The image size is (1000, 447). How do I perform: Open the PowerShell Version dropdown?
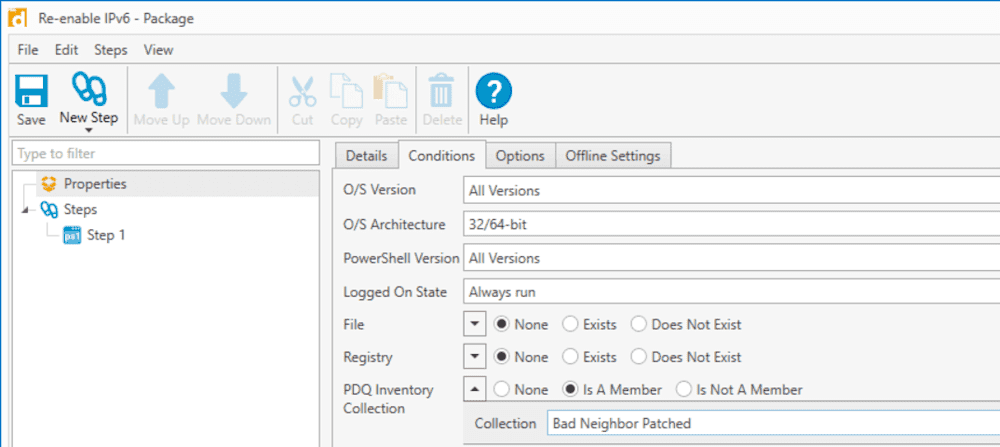(x=732, y=258)
